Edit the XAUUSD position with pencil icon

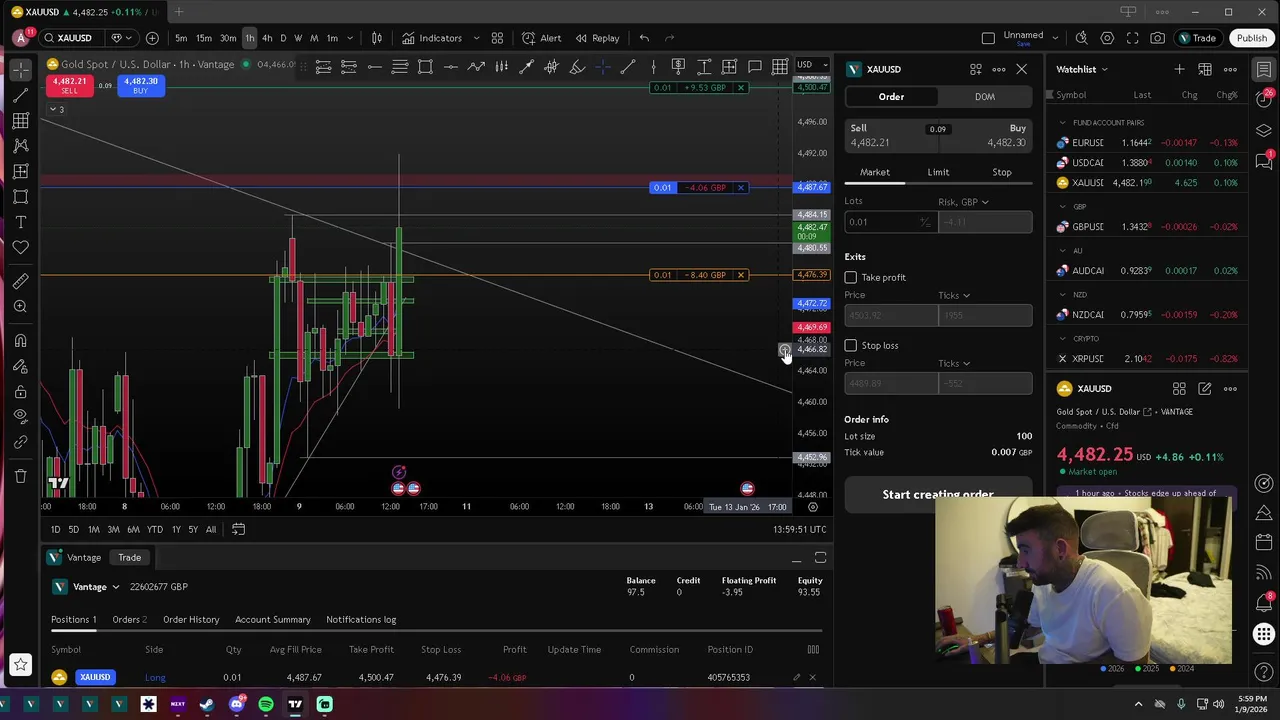[796, 677]
